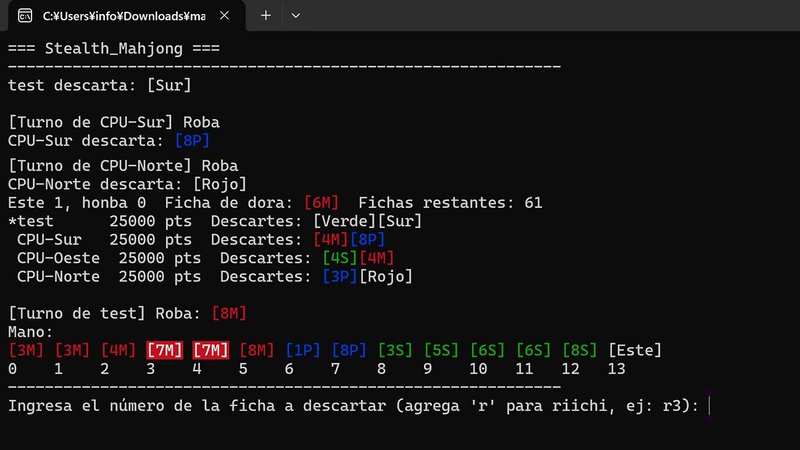The image size is (800, 450).
Task: Close the terminal tab with X
Action: point(224,16)
